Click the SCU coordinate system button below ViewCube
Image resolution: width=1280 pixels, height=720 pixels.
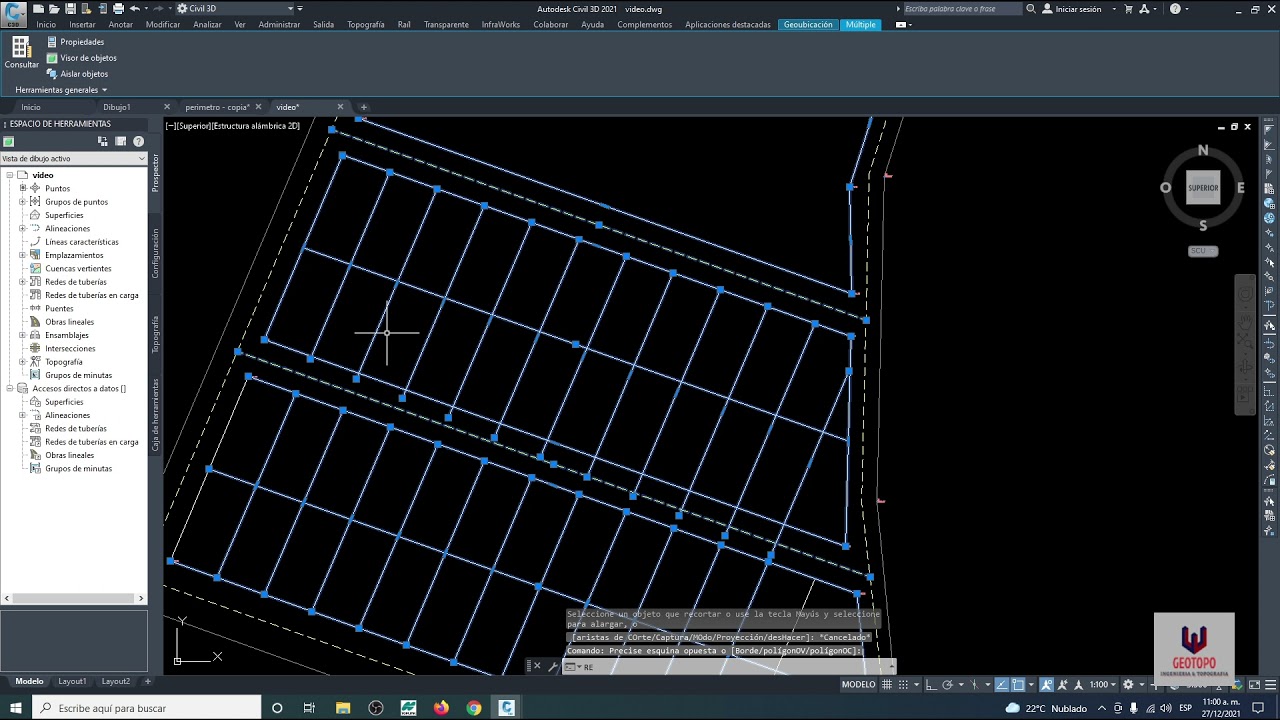click(x=1203, y=251)
